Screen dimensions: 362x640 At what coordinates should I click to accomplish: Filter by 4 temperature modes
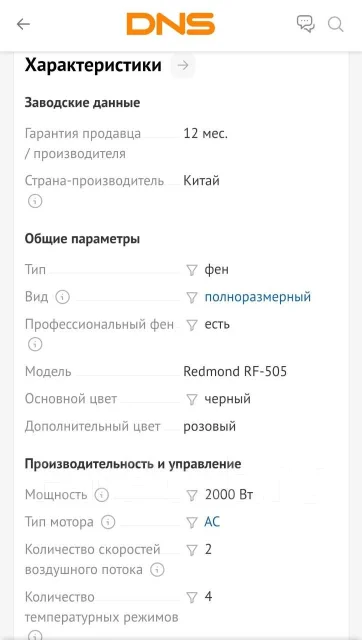click(x=192, y=598)
